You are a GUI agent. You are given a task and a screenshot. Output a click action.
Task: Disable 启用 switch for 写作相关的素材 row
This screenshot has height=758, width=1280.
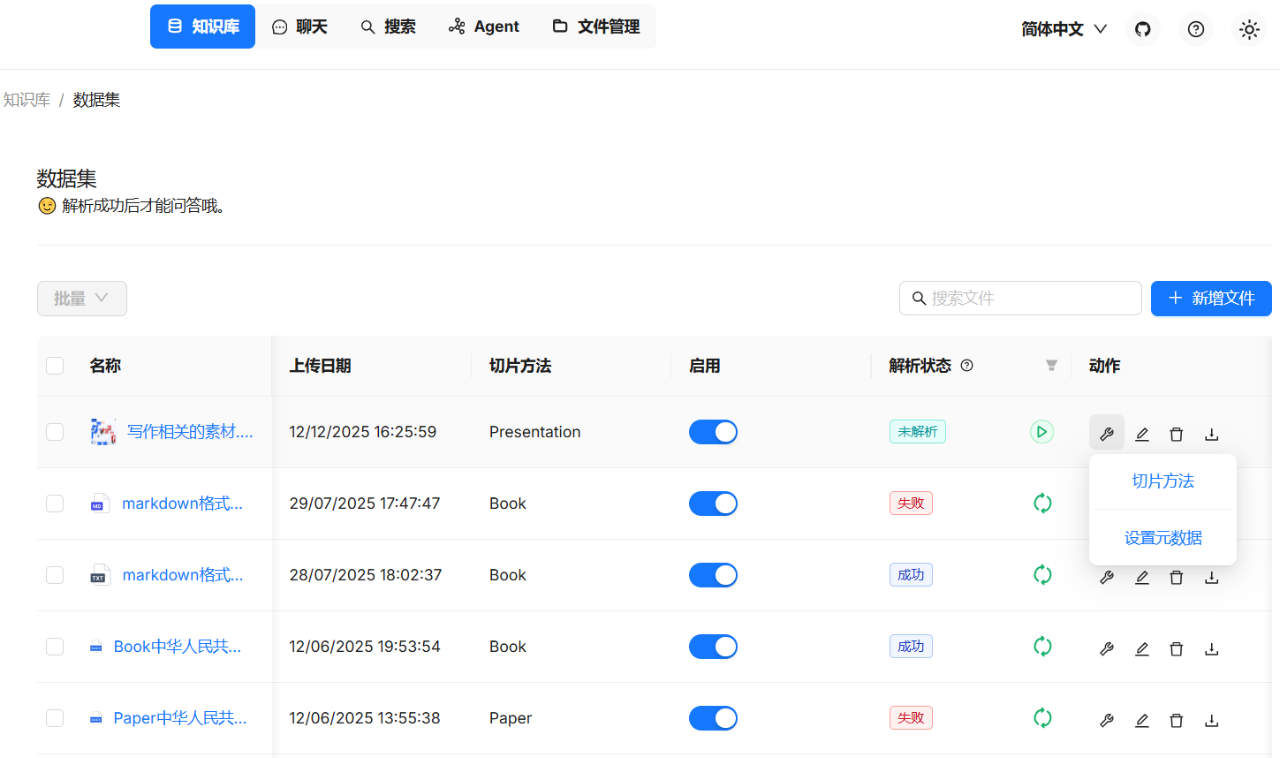point(713,431)
